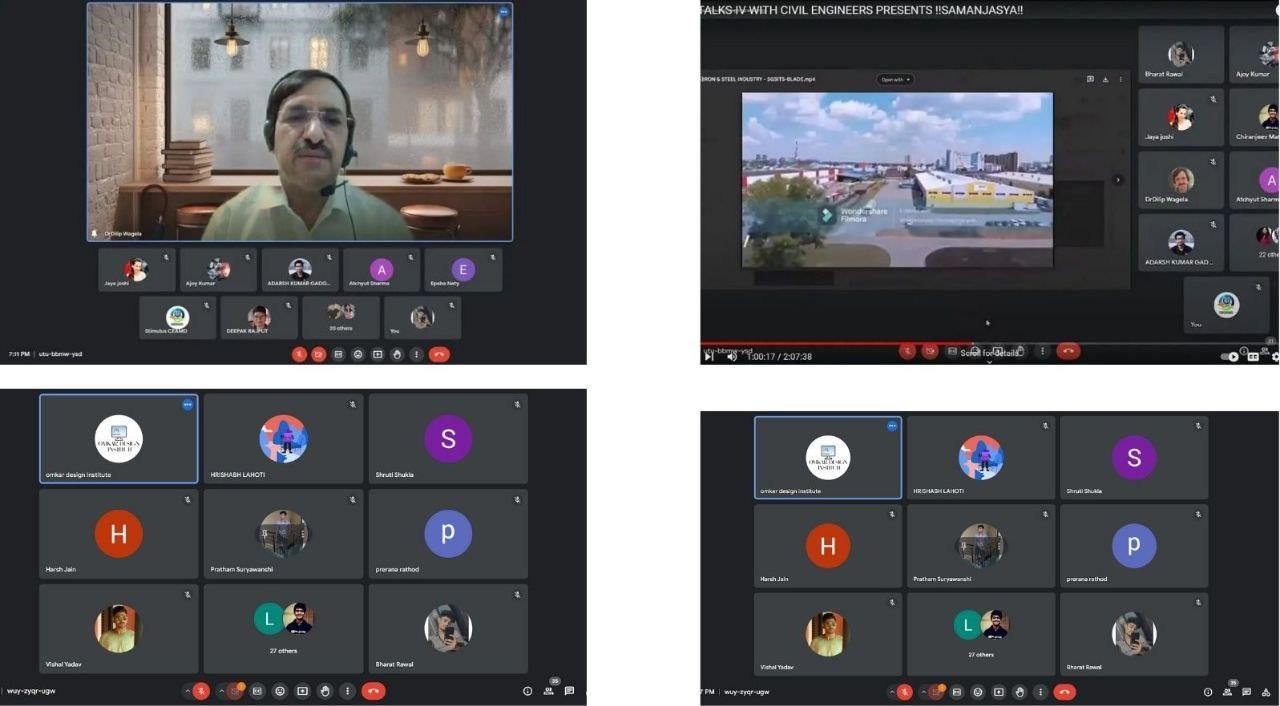Open more options in the lower-right meeting toolbar
Viewport: 1280px width, 706px height.
click(1040, 692)
